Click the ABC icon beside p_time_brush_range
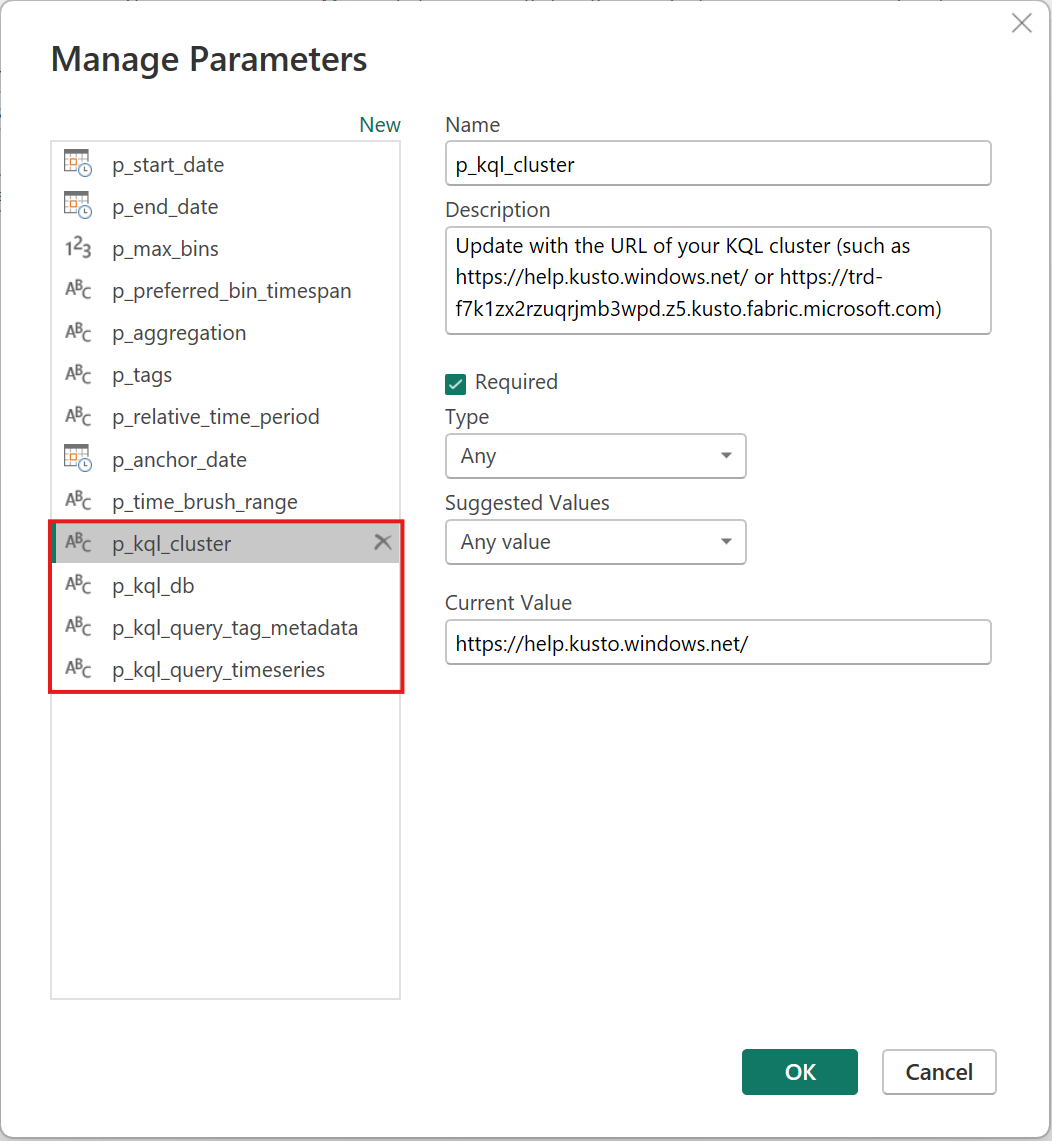The width and height of the screenshot is (1052, 1141). [x=77, y=501]
